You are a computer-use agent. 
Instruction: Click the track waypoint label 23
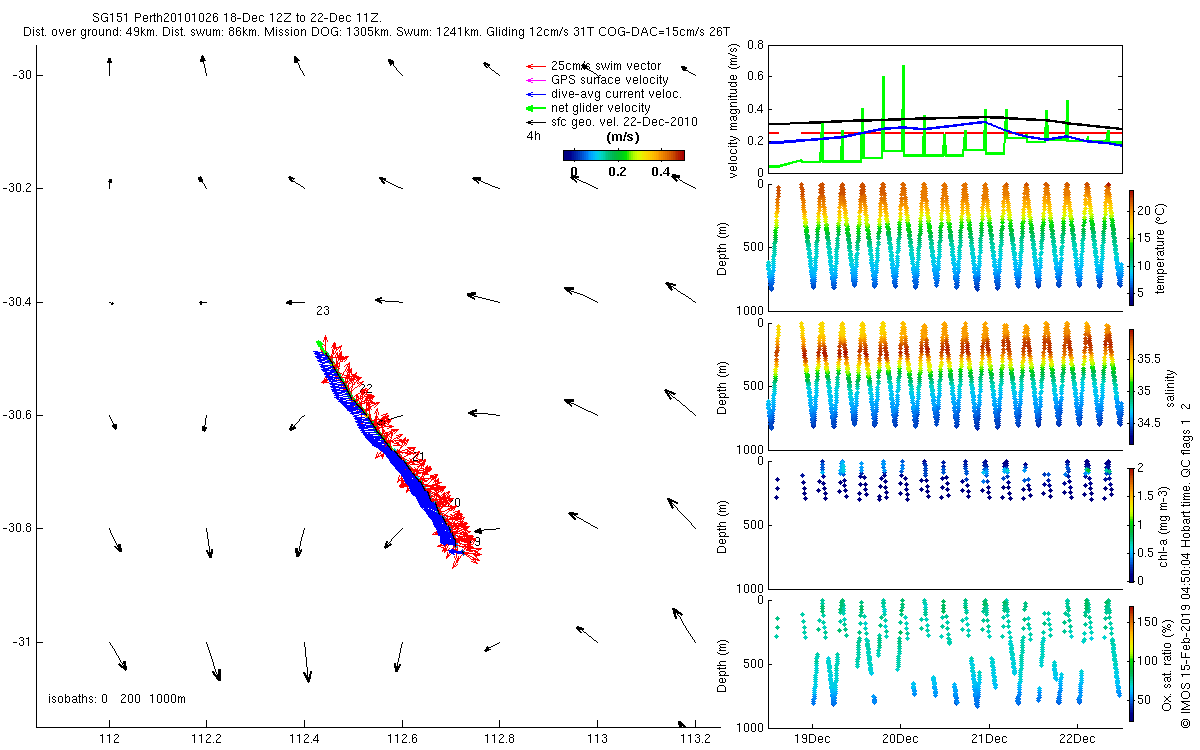pos(323,311)
